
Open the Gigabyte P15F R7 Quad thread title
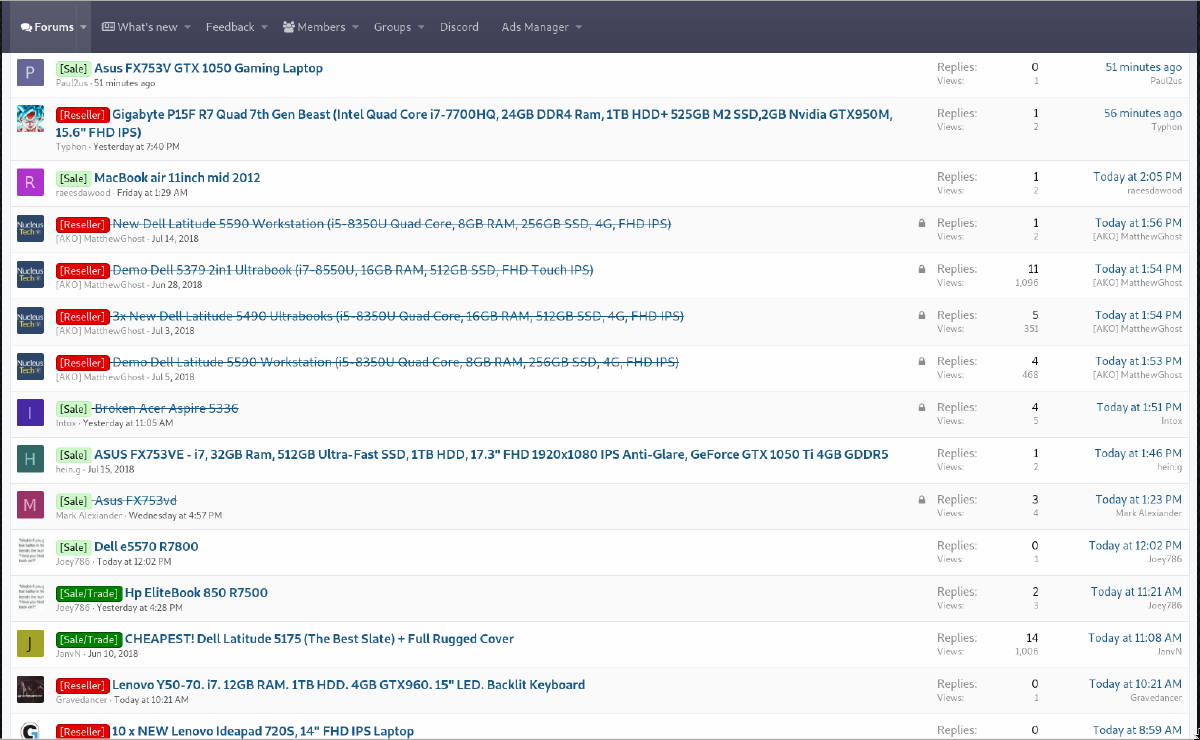(x=474, y=123)
